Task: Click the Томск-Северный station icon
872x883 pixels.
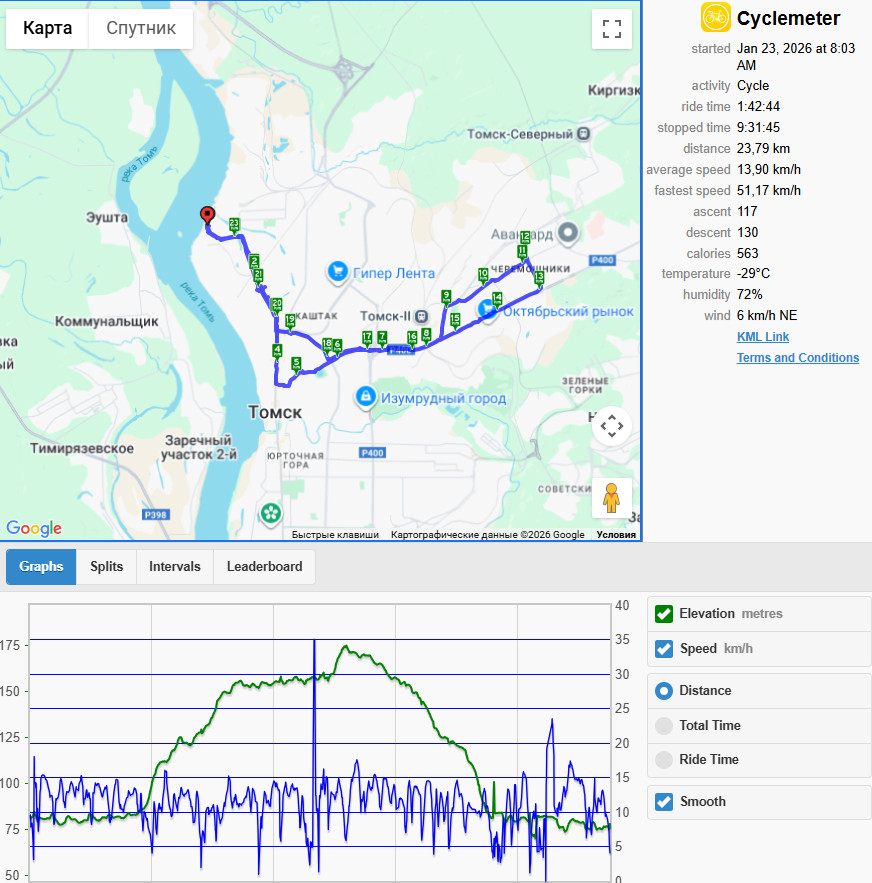Action: 584,134
